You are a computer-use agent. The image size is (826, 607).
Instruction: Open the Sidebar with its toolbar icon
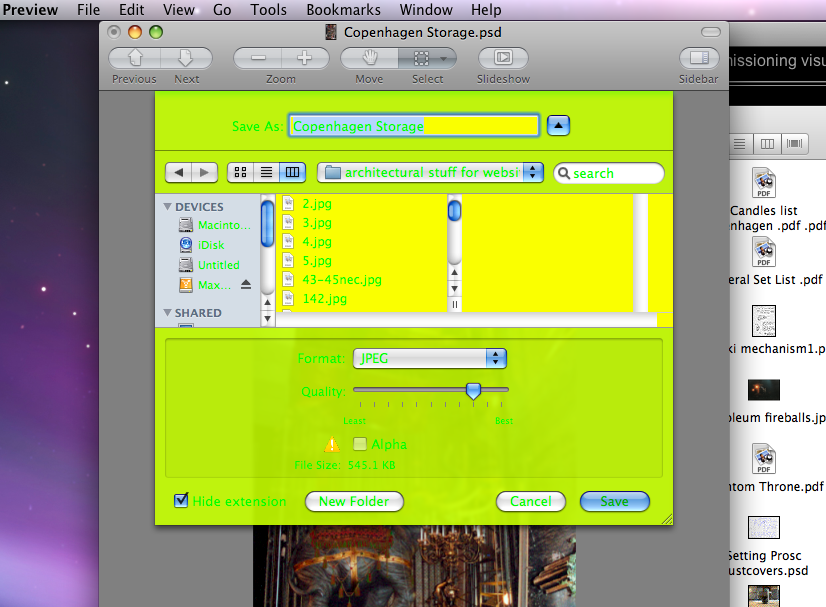point(698,57)
